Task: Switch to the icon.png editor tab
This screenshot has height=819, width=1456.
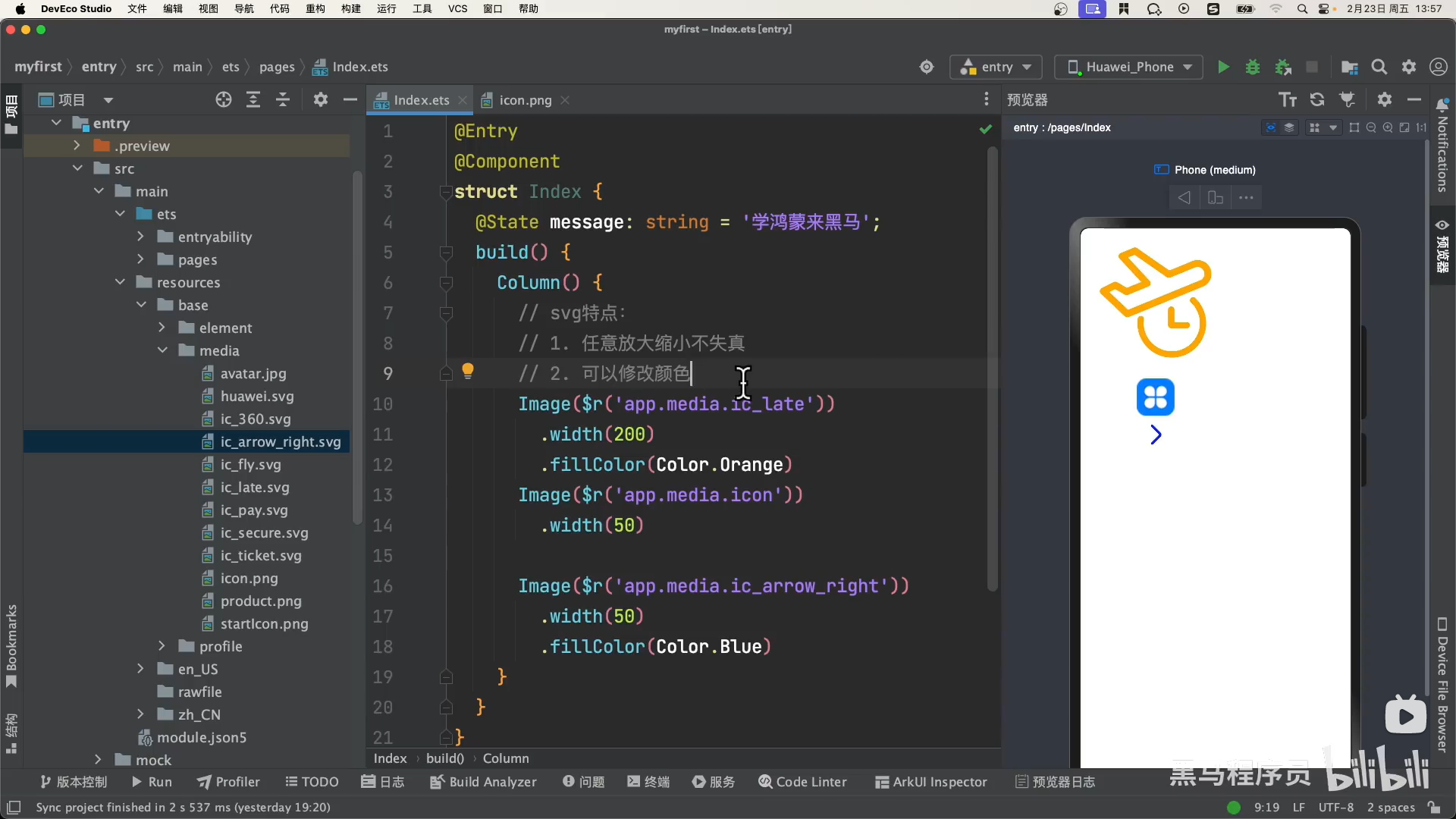Action: click(x=525, y=100)
